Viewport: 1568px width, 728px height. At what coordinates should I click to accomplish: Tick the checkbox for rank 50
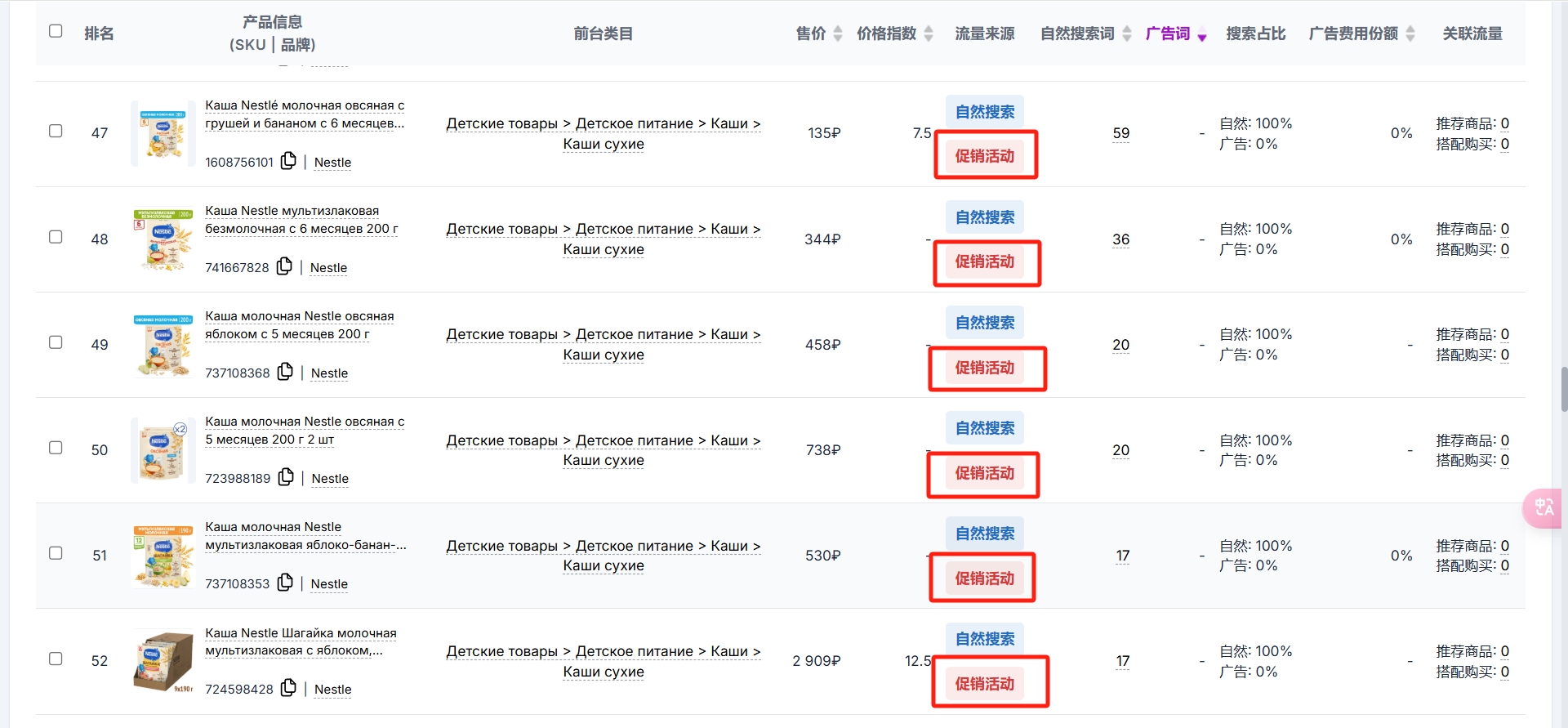[56, 448]
